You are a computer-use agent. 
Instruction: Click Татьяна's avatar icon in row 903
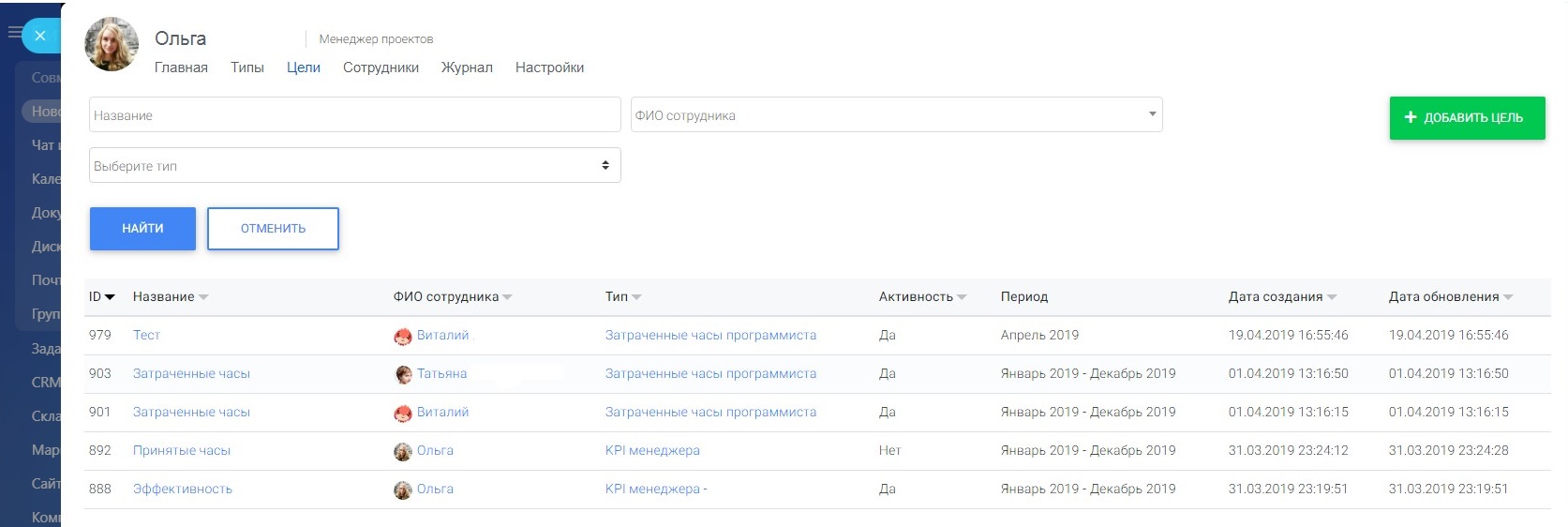point(403,375)
